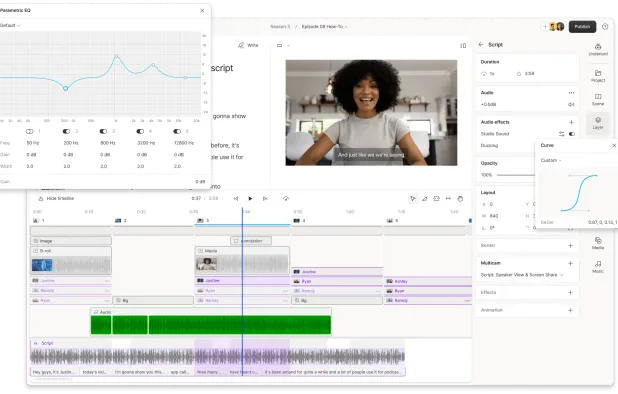The width and height of the screenshot is (618, 394).
Task: Toggle the Studio Sound effect switch
Action: point(571,134)
